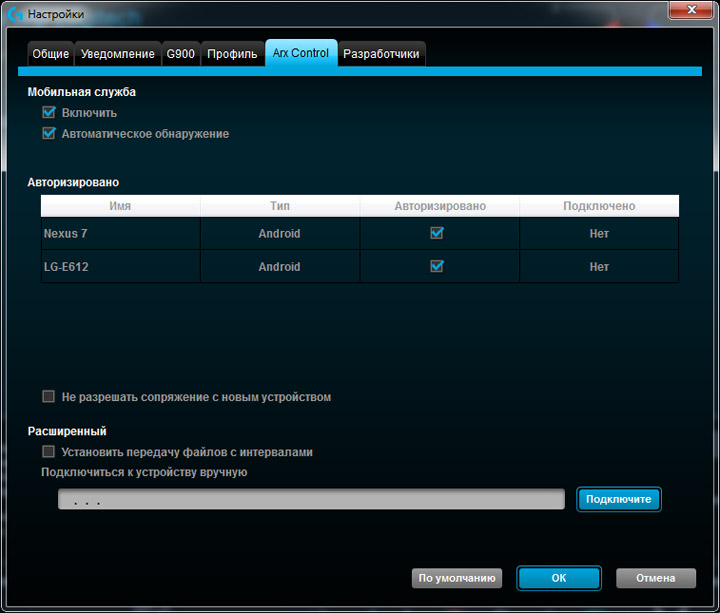Click the Подключиться к устройству вручную label
The image size is (720, 613).
pos(144,472)
